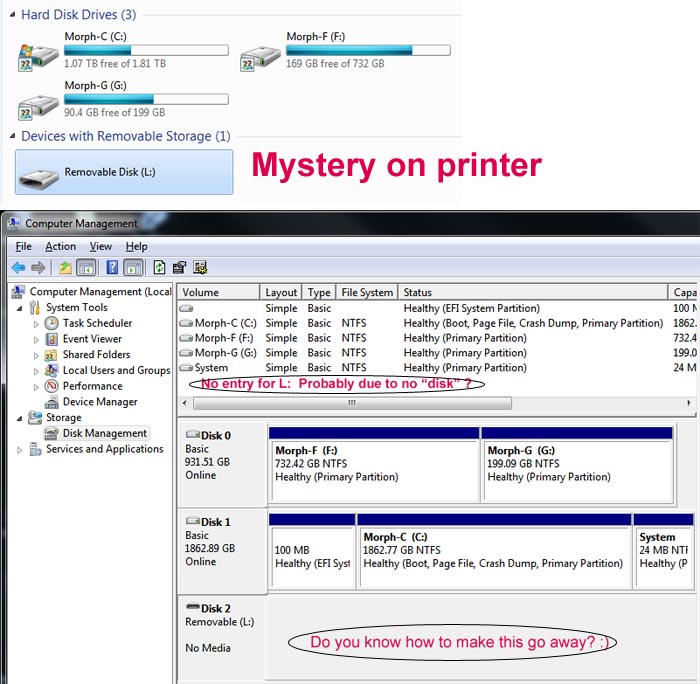Open the View menu

[101, 246]
